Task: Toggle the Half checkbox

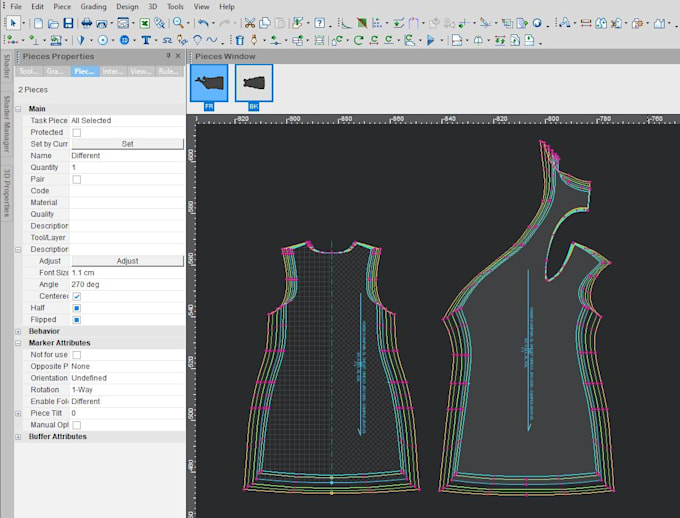Action: (x=76, y=308)
